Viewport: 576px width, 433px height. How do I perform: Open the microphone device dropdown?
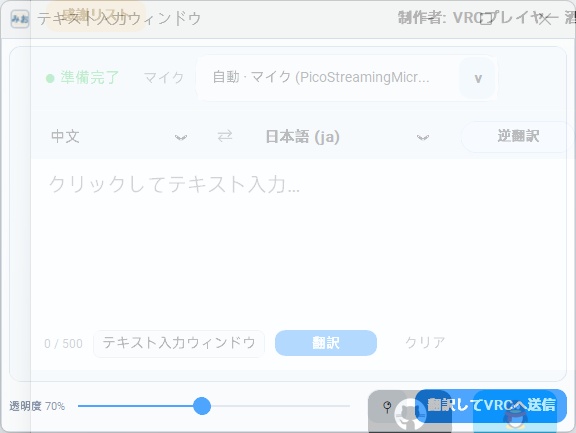point(347,77)
